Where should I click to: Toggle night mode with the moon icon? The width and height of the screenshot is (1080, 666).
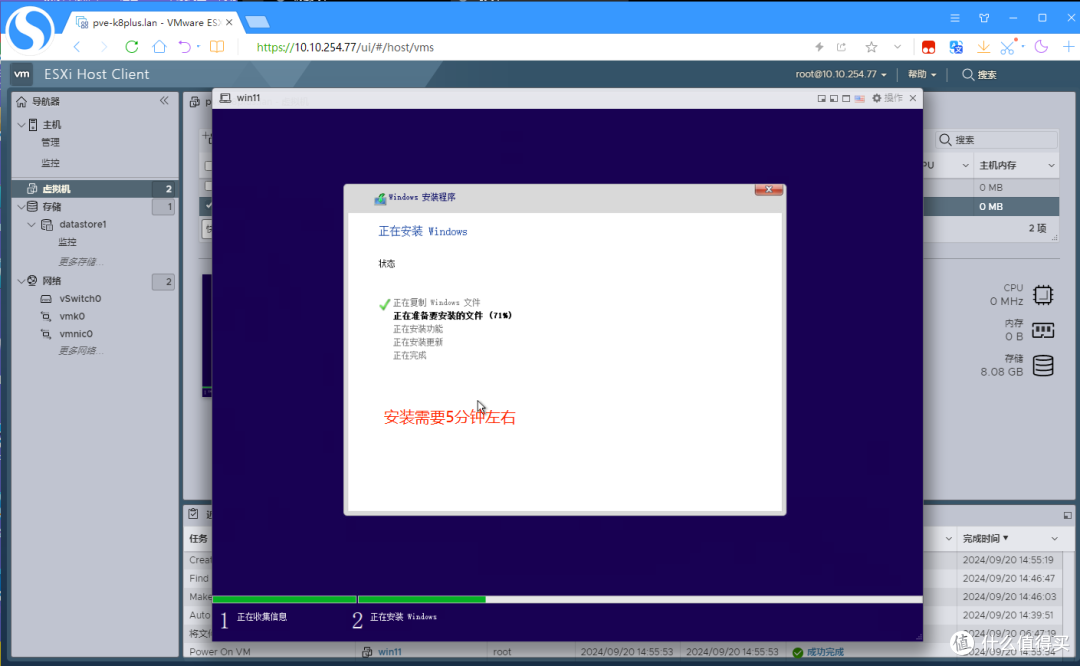coord(1041,47)
